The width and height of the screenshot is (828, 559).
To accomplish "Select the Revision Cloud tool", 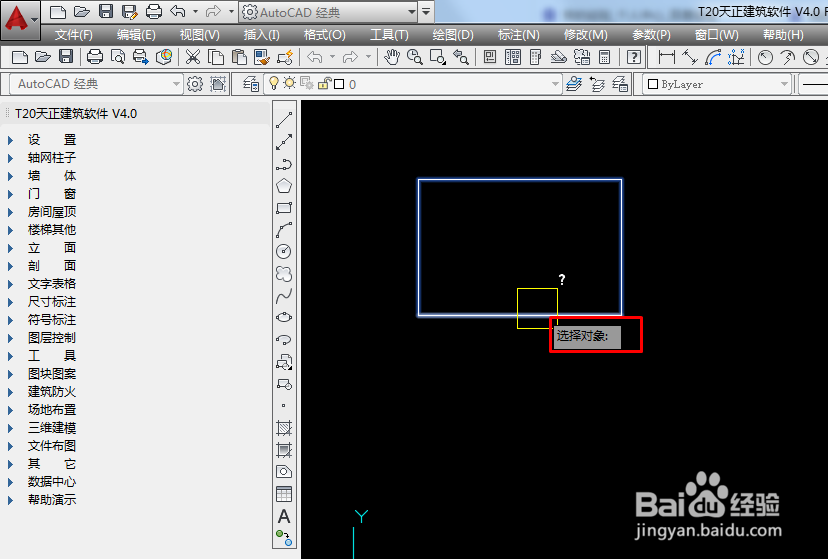I will point(284,273).
